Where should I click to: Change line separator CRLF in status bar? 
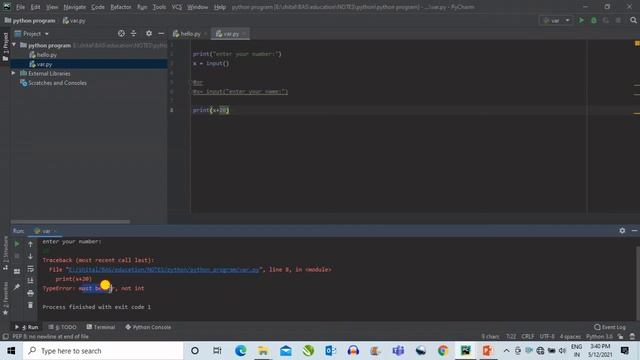coord(527,336)
